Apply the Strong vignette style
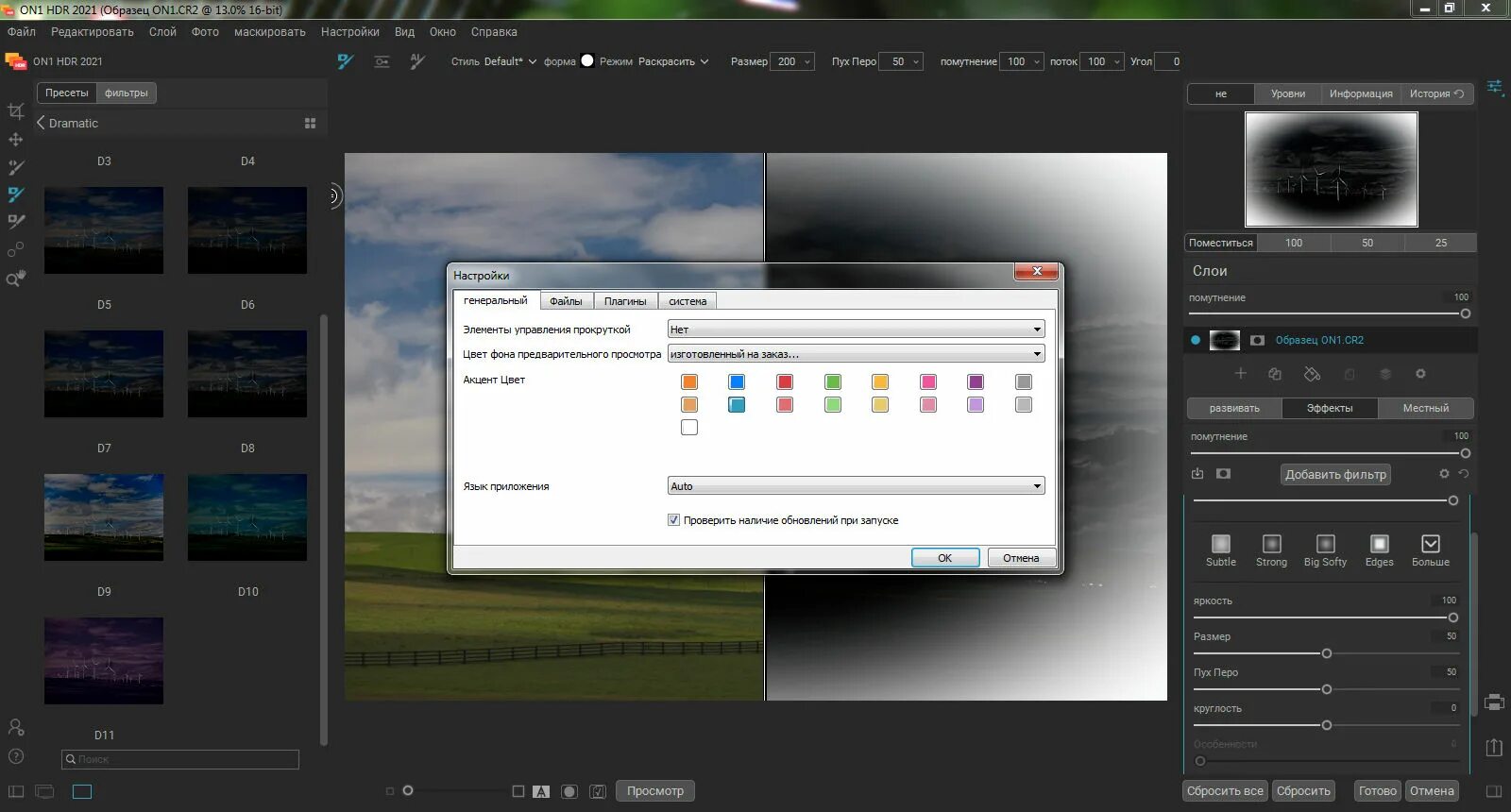The width and height of the screenshot is (1511, 812). coord(1272,550)
